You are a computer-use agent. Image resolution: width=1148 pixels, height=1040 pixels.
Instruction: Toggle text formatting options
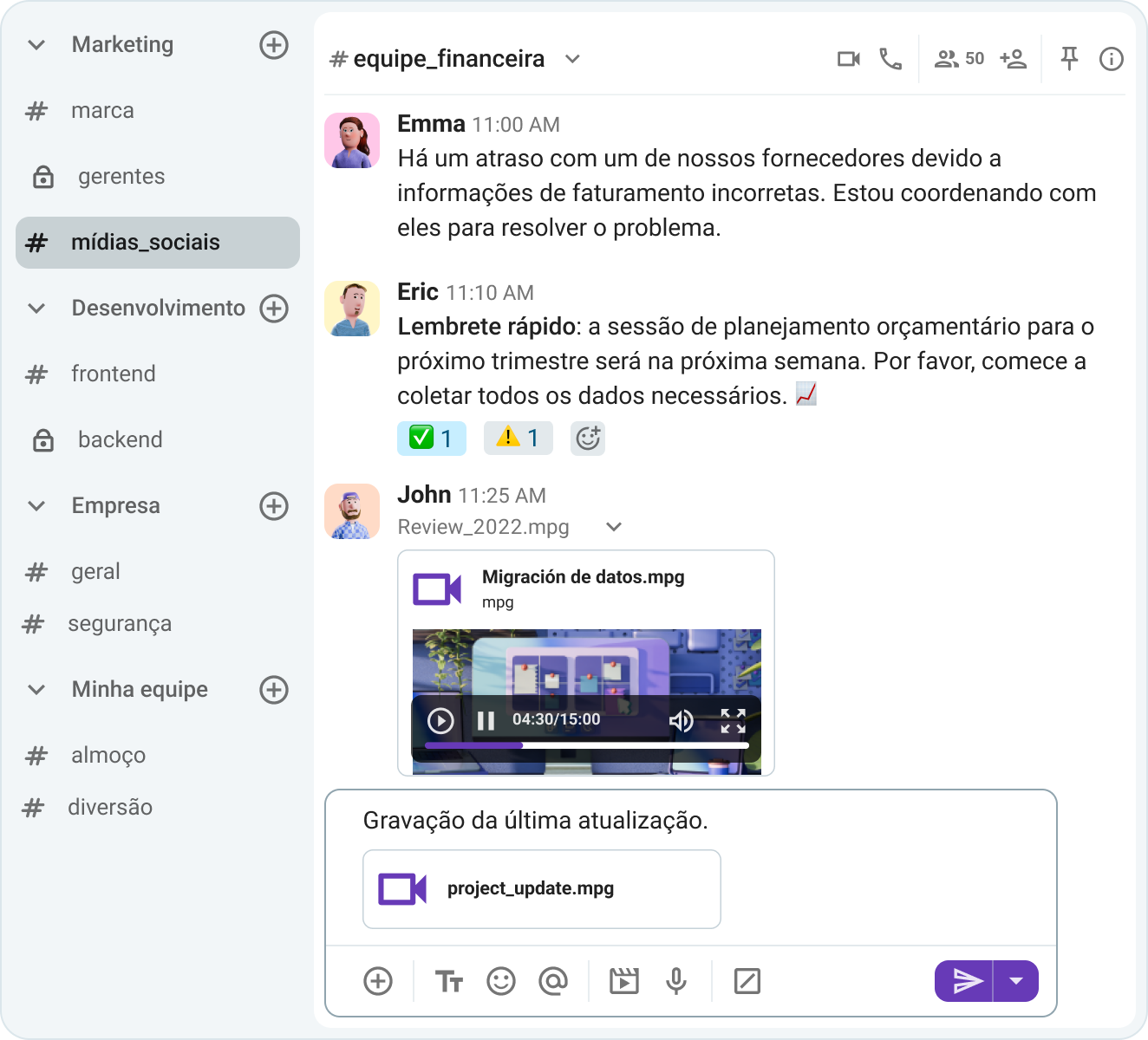tap(449, 981)
